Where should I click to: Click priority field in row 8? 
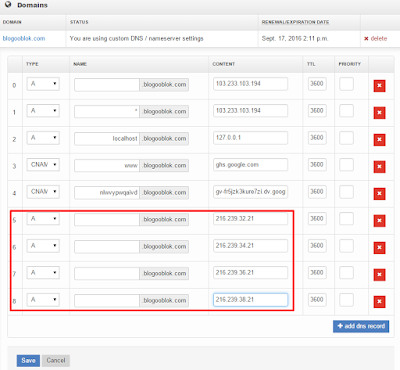[346, 300]
